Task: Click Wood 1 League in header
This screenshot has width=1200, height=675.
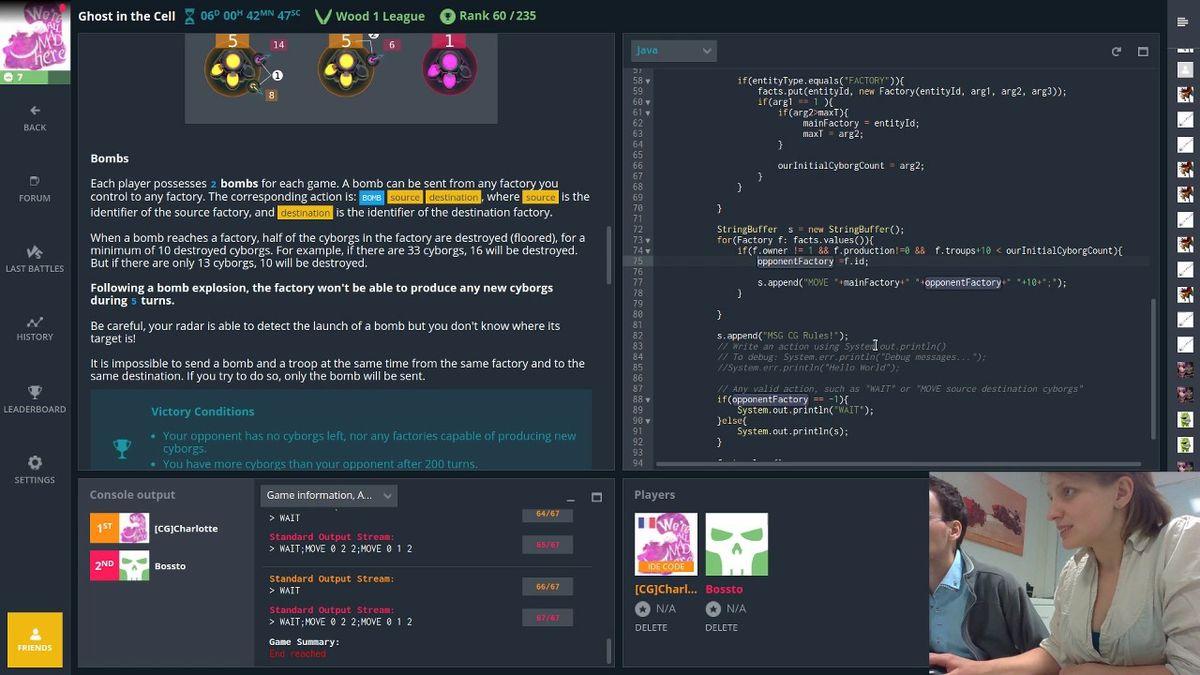Action: [370, 16]
